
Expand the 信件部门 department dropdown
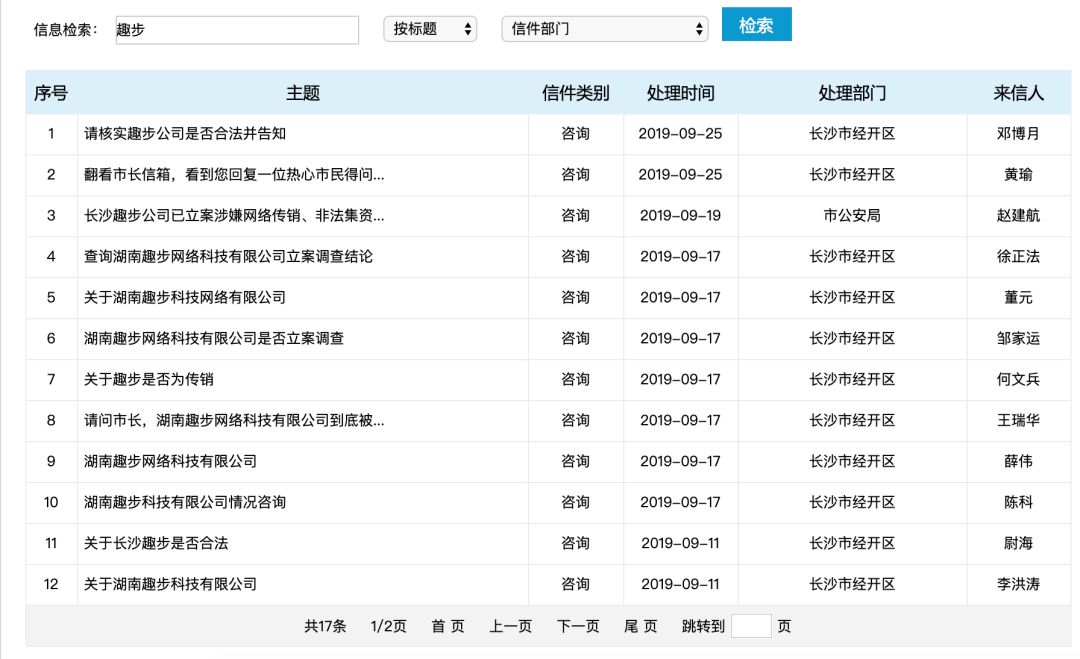point(605,29)
